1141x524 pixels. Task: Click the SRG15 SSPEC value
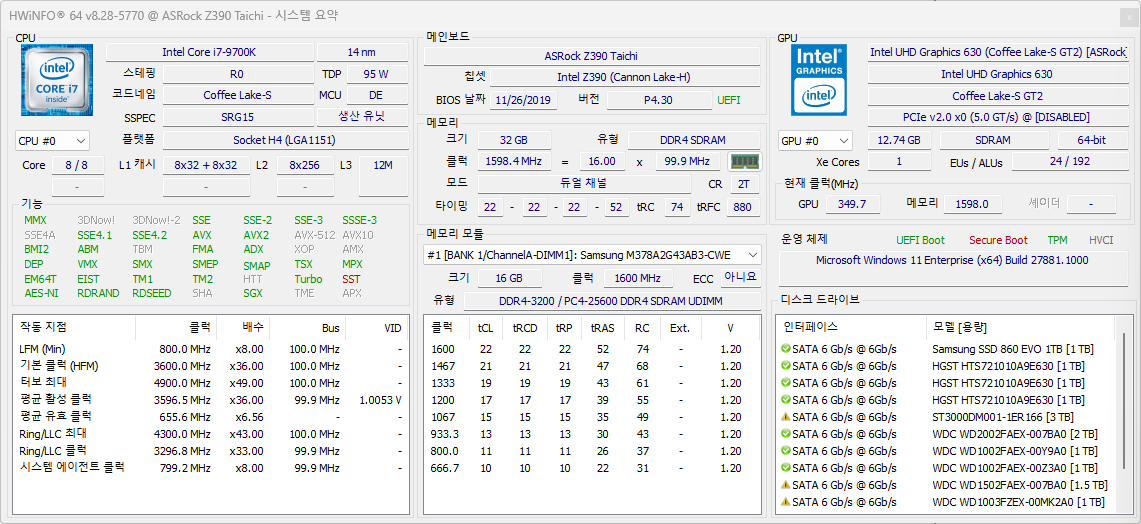click(x=237, y=116)
